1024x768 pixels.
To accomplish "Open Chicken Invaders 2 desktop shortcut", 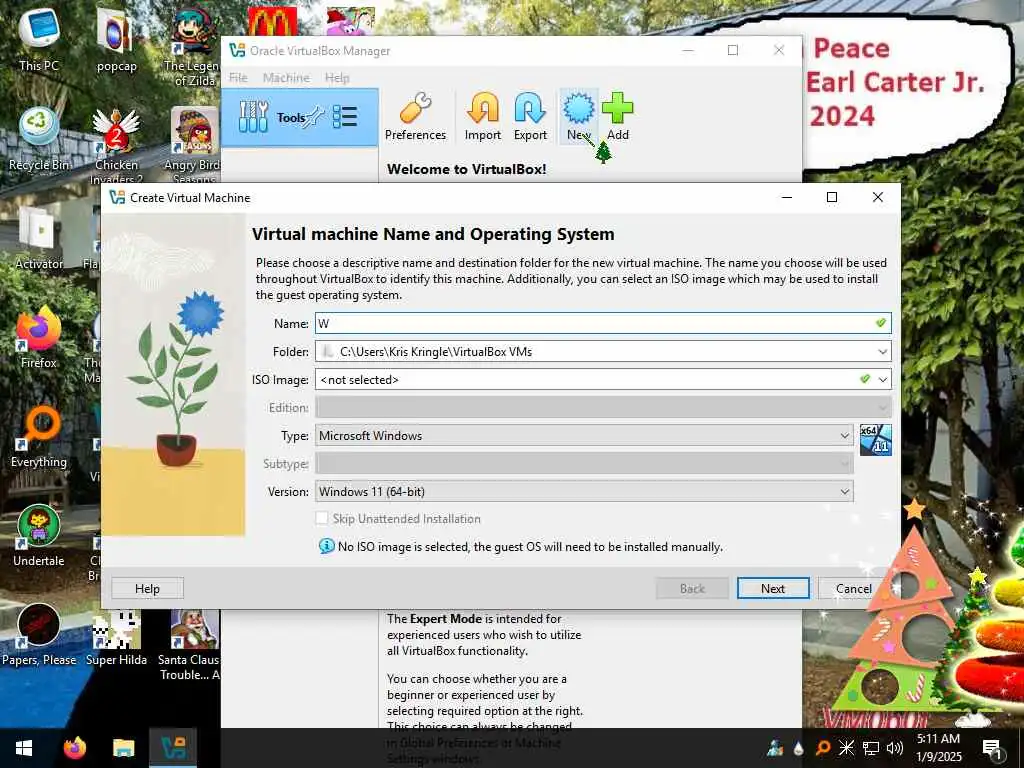I will coord(116,145).
